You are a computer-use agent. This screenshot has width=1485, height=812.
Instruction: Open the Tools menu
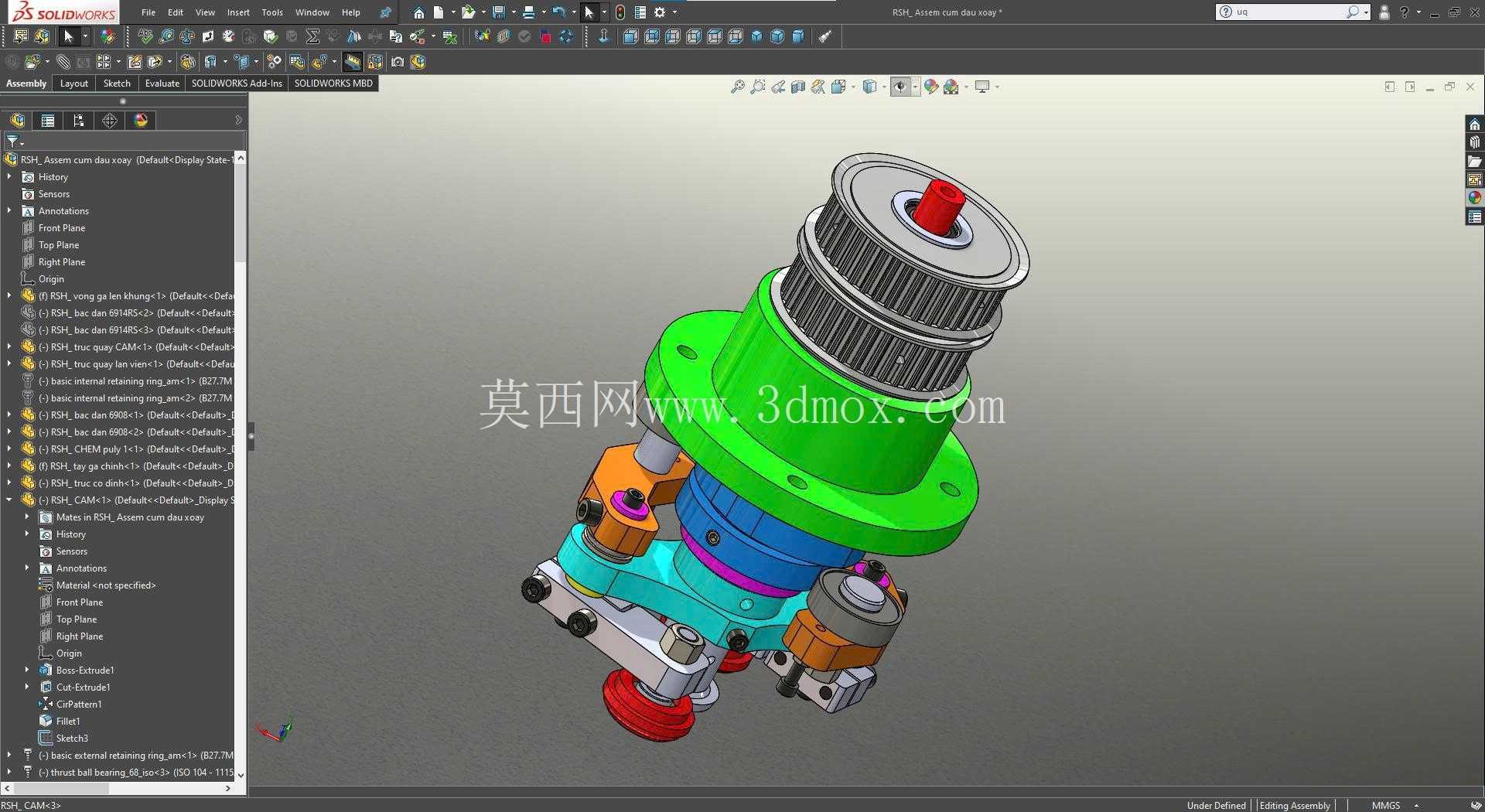click(x=272, y=12)
